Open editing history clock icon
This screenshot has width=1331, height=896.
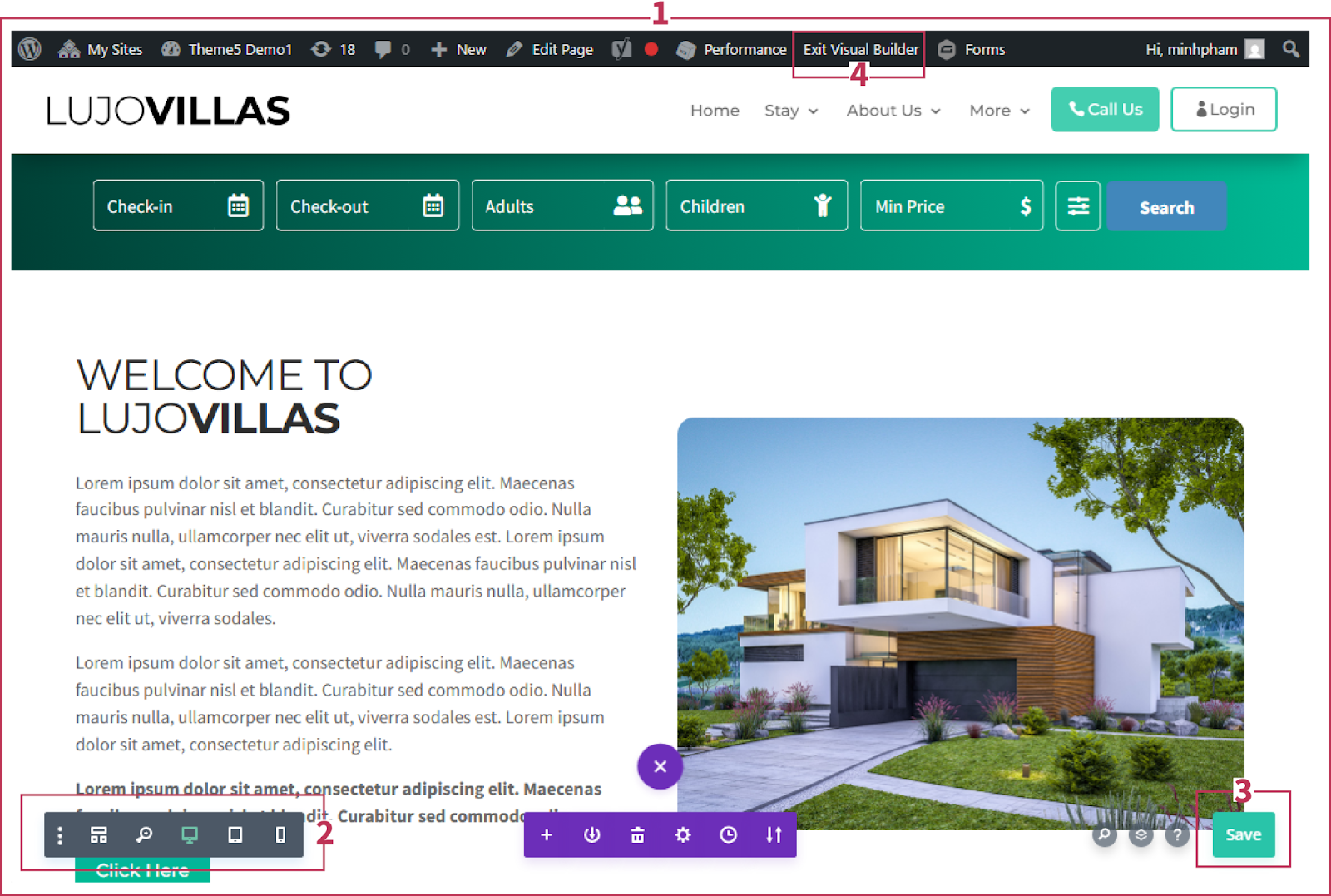pos(728,834)
